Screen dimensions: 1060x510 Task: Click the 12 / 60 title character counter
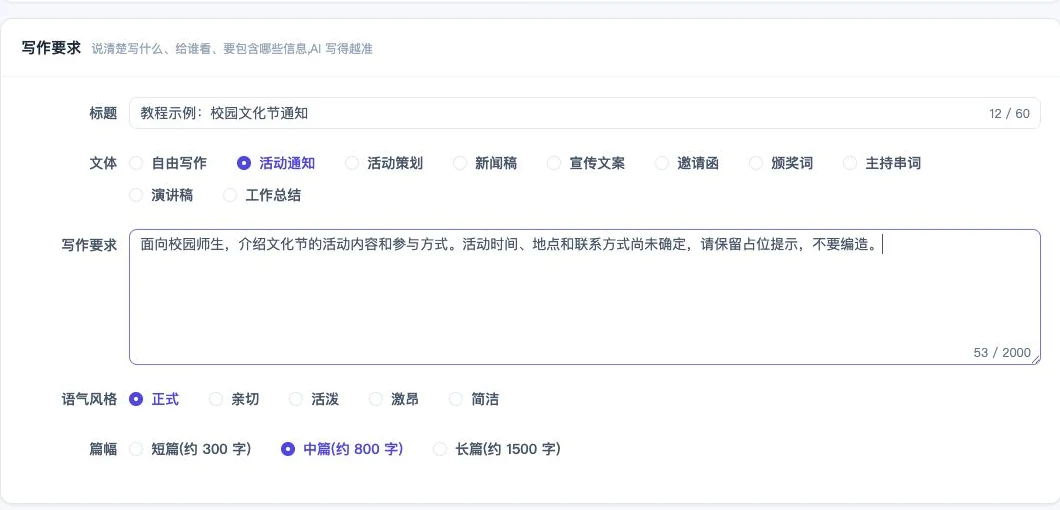tap(1009, 114)
